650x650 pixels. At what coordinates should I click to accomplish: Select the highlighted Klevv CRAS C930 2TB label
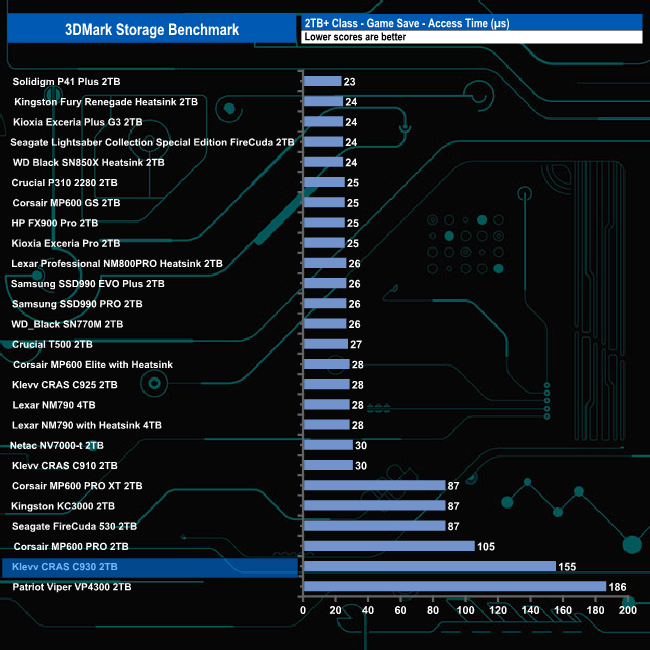pyautogui.click(x=65, y=567)
